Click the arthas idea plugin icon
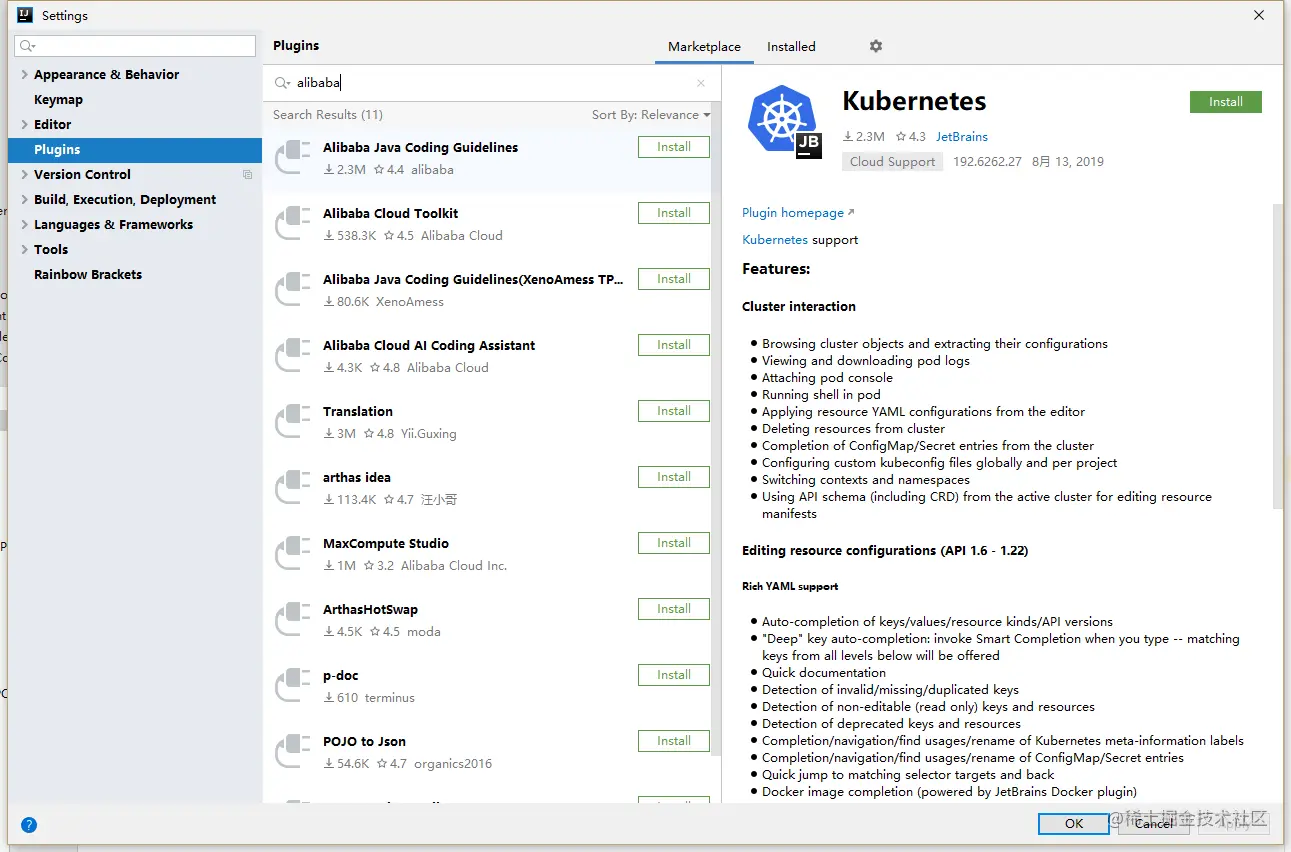Viewport: 1291px width, 852px height. tap(293, 487)
